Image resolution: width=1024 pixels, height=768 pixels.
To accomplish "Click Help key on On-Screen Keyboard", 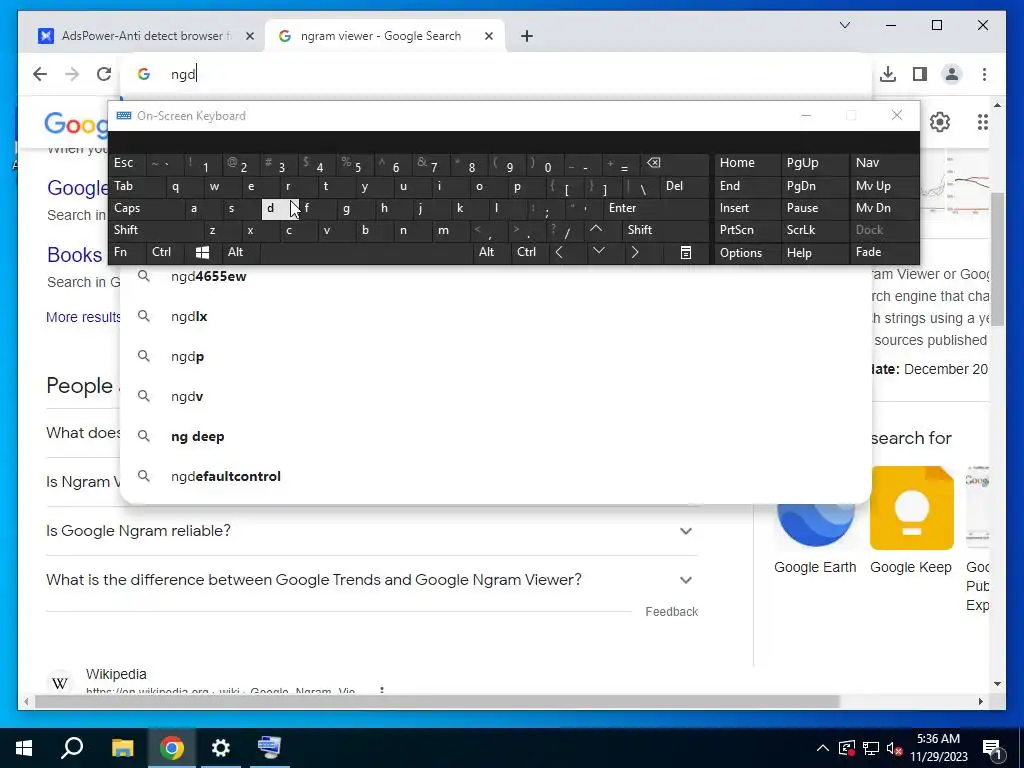I will [x=814, y=253].
